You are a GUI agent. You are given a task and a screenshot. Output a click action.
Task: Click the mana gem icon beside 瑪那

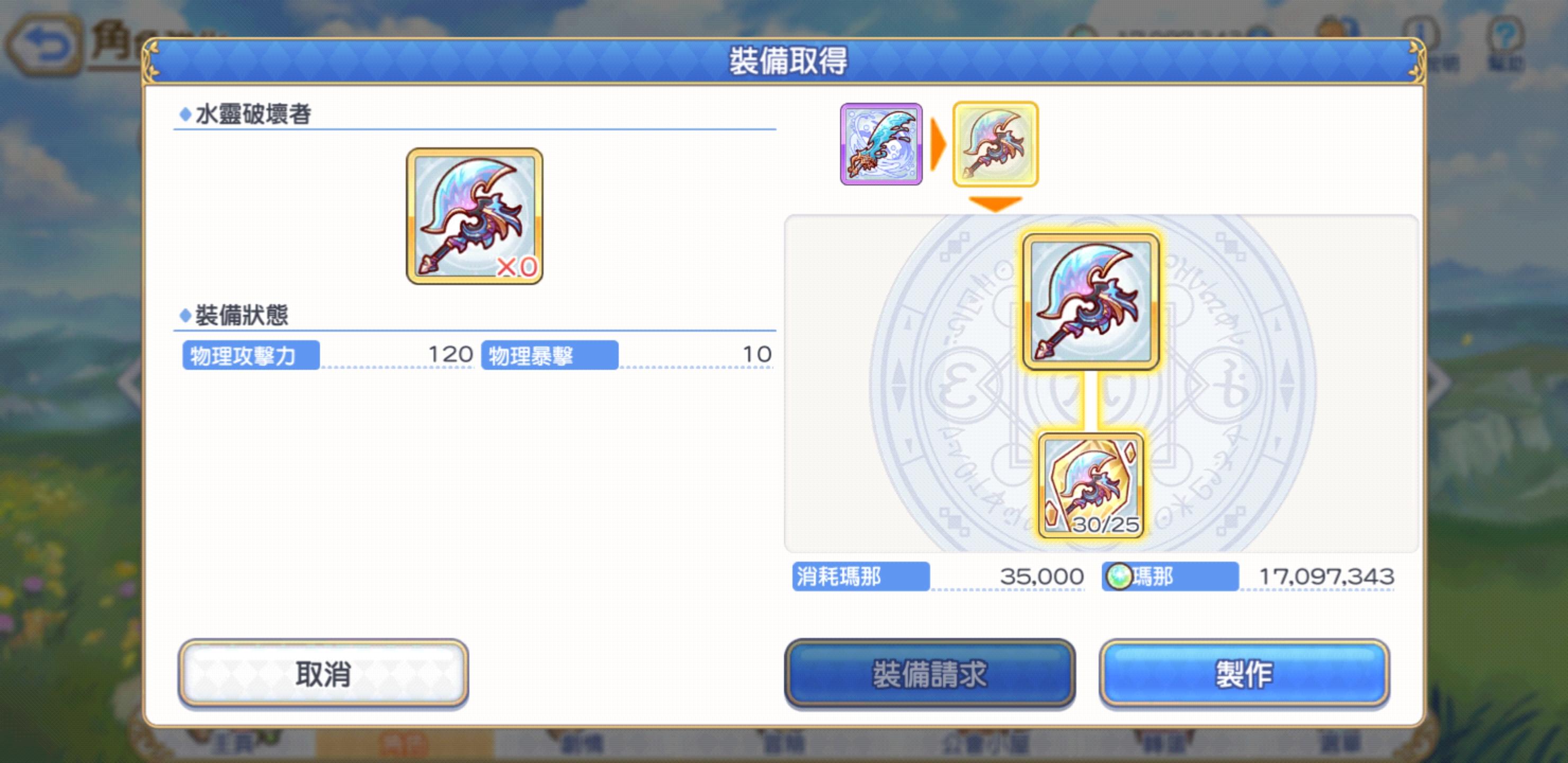tap(1118, 576)
